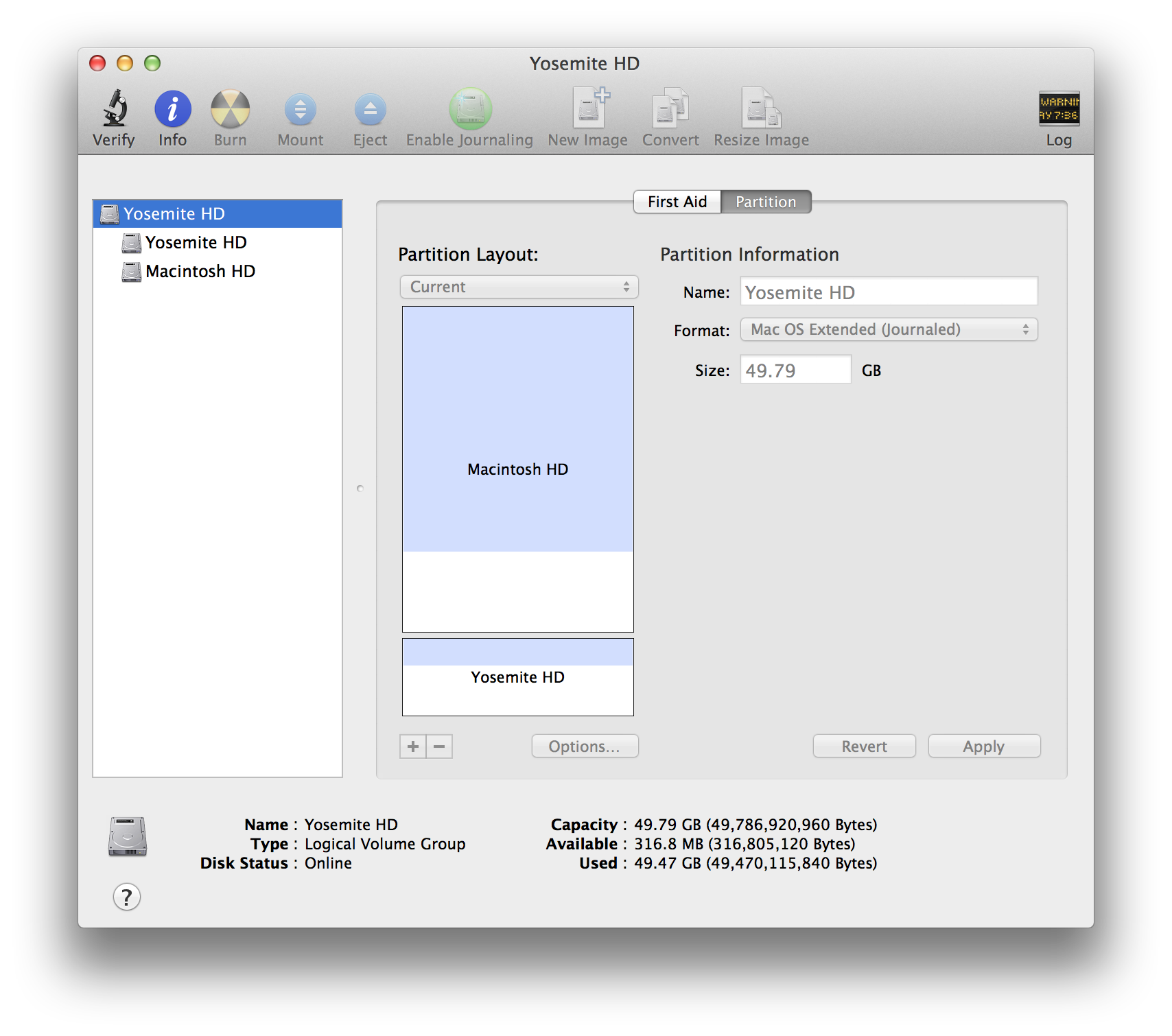
Task: Click the Eject toolbar icon
Action: tap(370, 110)
